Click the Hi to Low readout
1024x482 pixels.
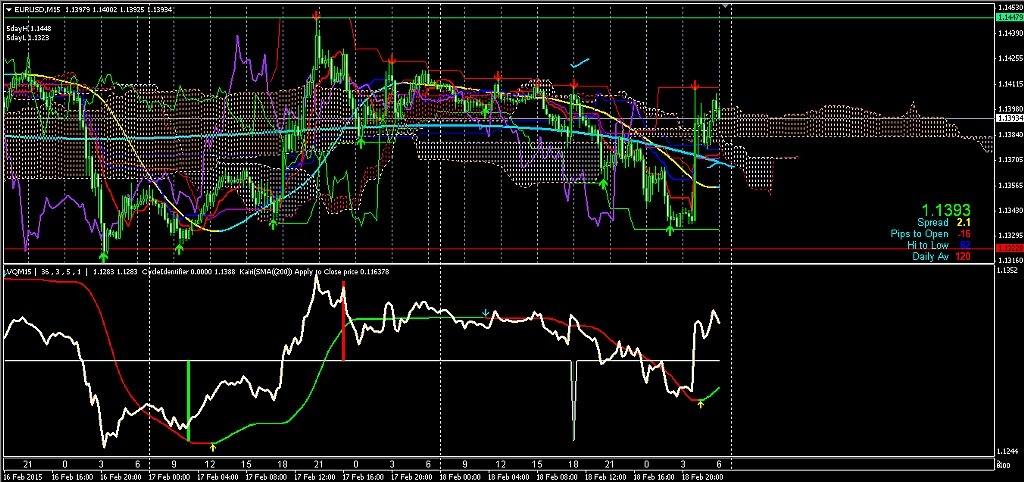coord(938,245)
